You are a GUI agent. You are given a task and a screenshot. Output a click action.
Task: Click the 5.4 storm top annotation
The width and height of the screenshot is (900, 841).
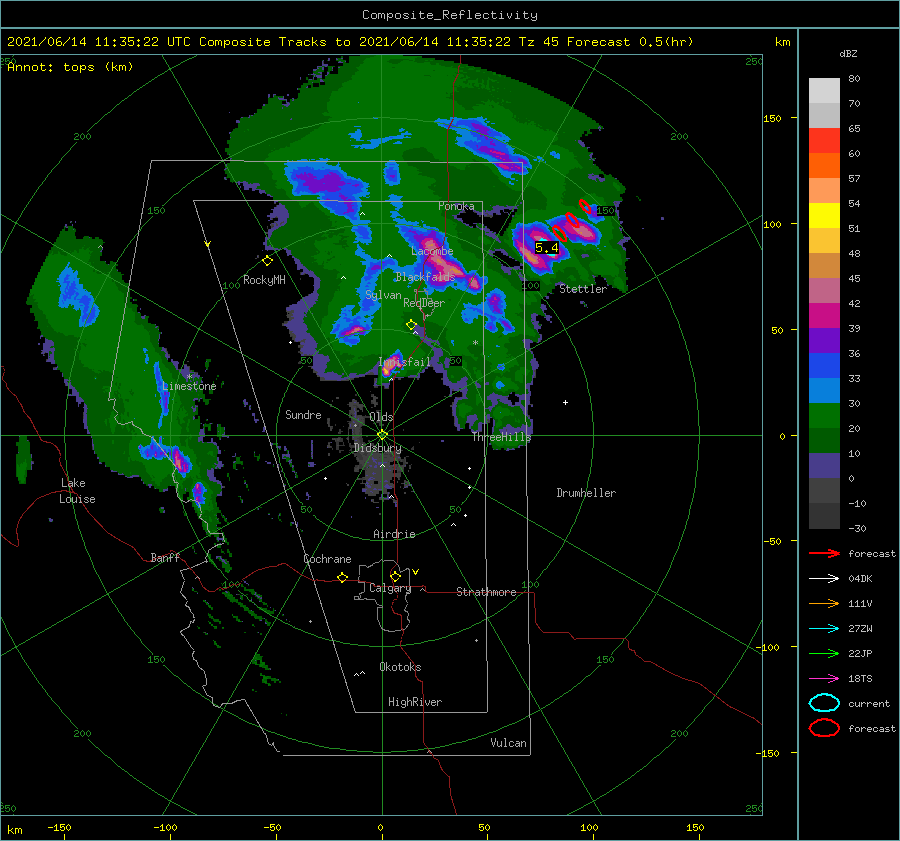pyautogui.click(x=546, y=247)
